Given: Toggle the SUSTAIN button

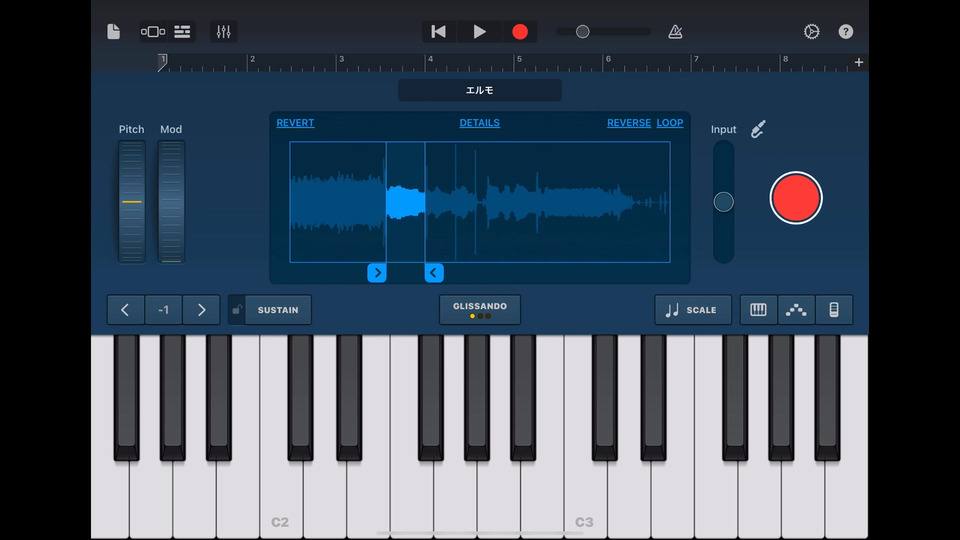Looking at the screenshot, I should (x=278, y=310).
